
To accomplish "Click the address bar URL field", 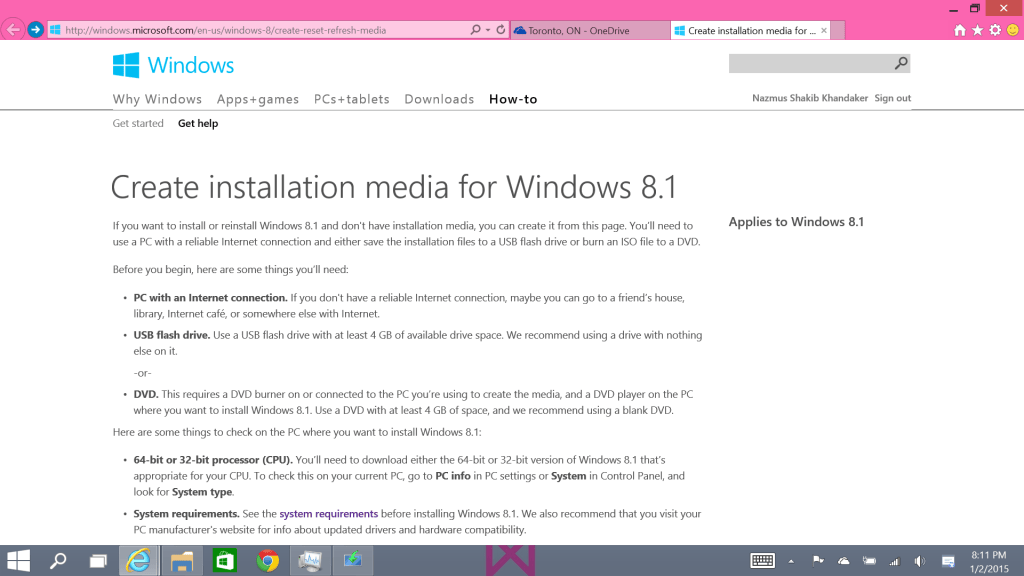I will click(258, 30).
